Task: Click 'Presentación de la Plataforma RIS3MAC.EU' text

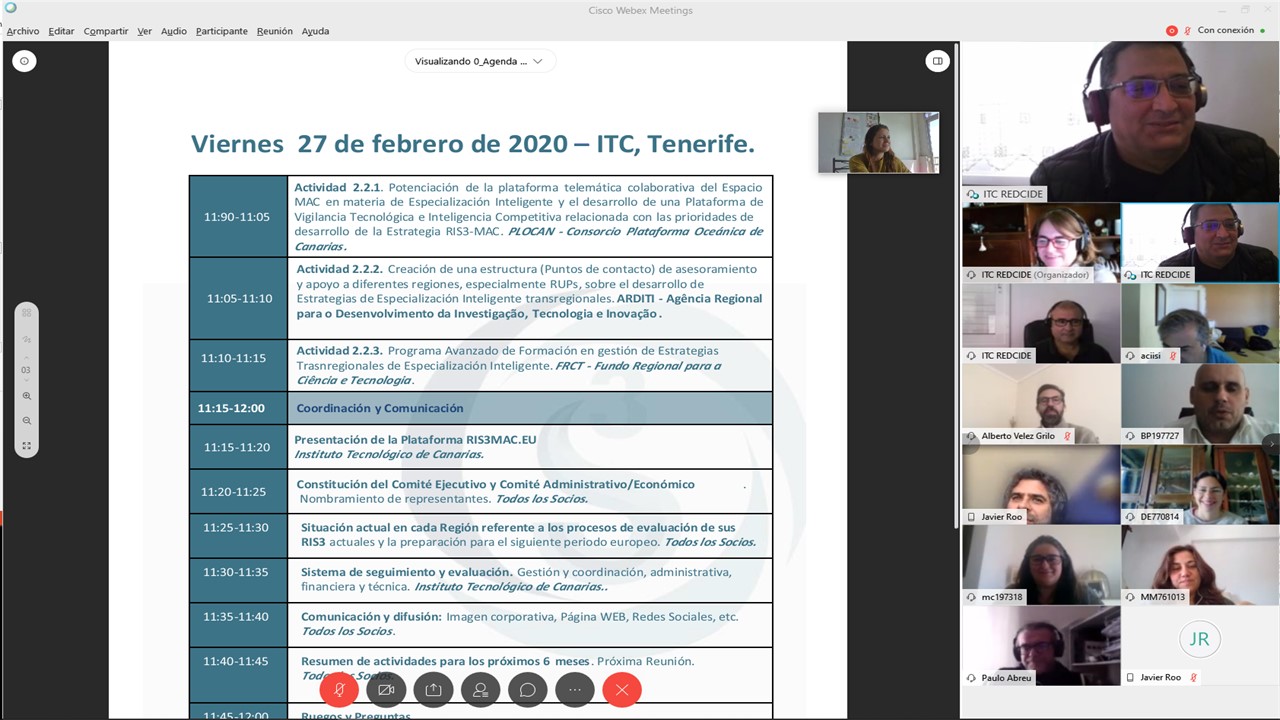Action: click(415, 440)
